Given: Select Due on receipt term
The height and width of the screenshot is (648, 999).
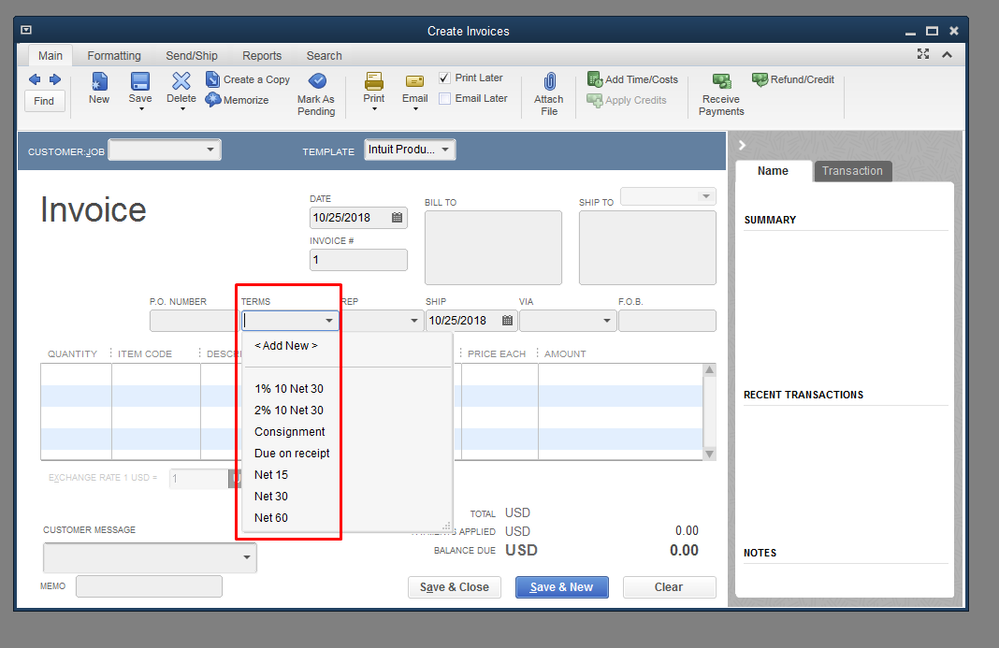Looking at the screenshot, I should pyautogui.click(x=292, y=454).
